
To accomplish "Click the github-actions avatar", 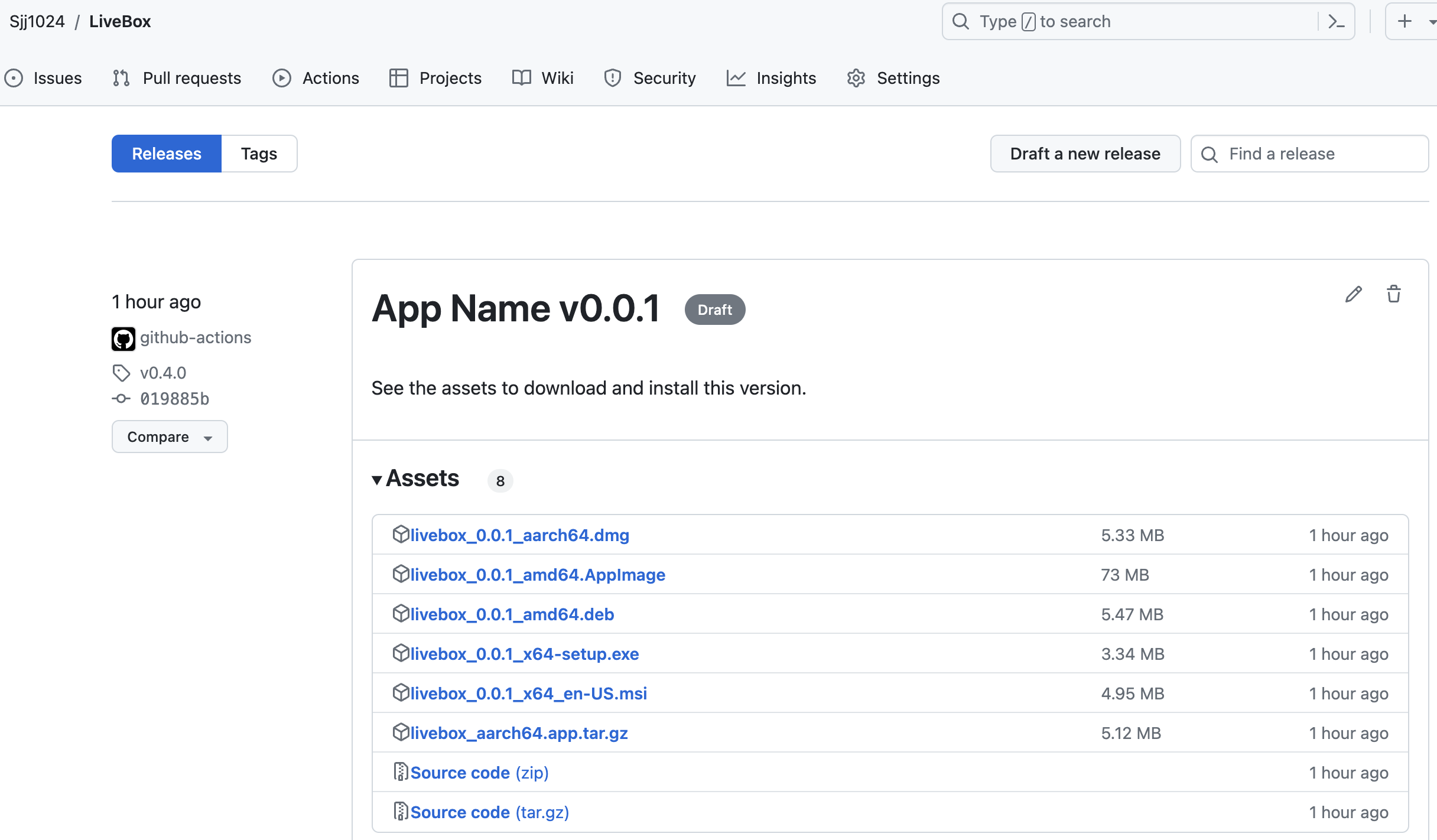I will 123,338.
